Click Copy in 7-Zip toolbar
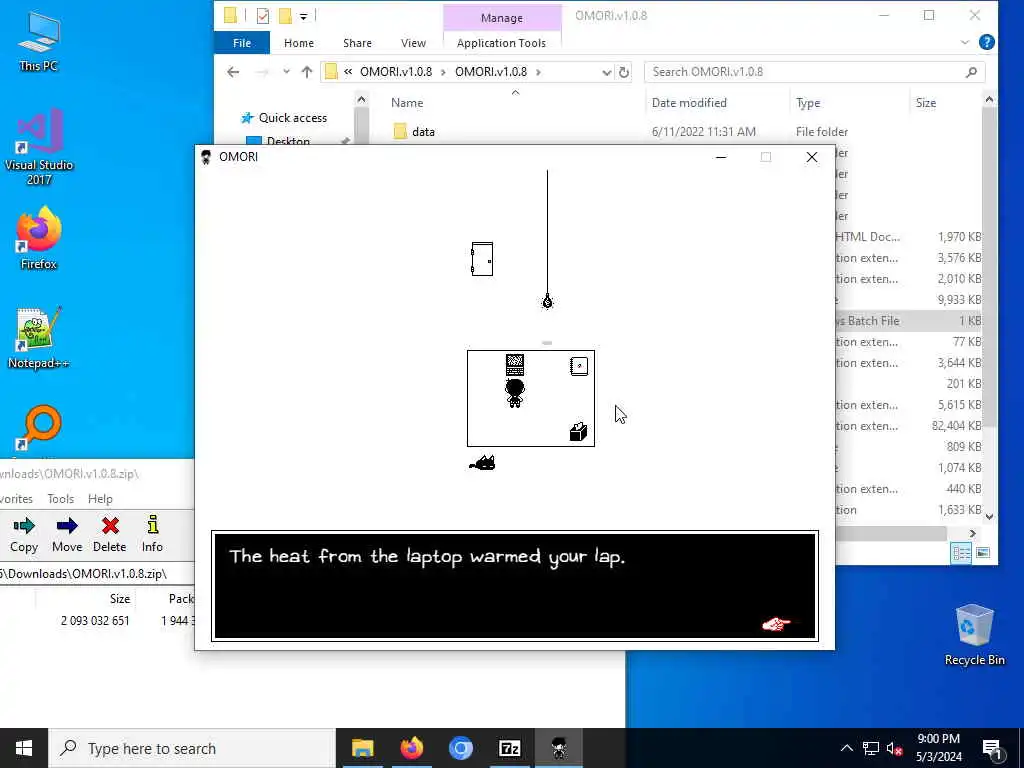 coord(24,534)
